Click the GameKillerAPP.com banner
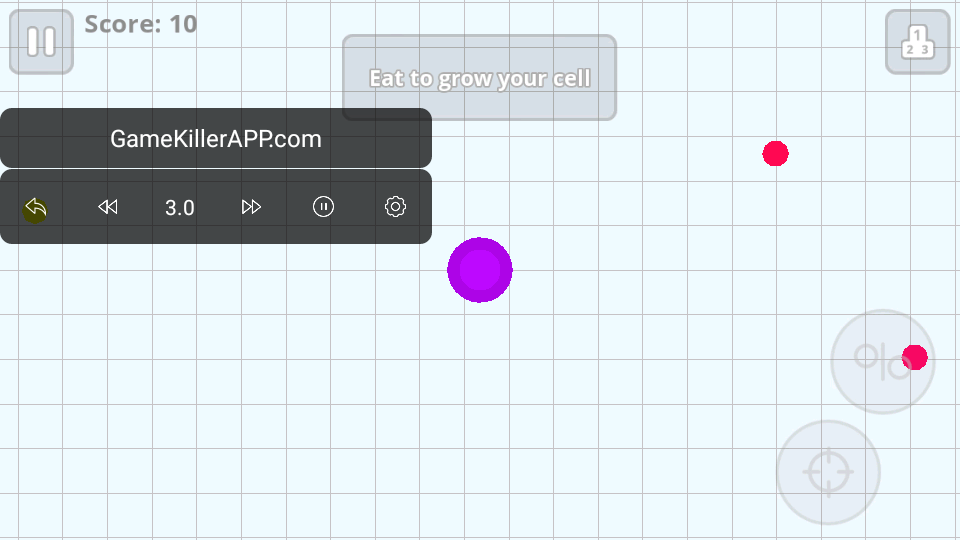The height and width of the screenshot is (540, 960). [x=216, y=138]
